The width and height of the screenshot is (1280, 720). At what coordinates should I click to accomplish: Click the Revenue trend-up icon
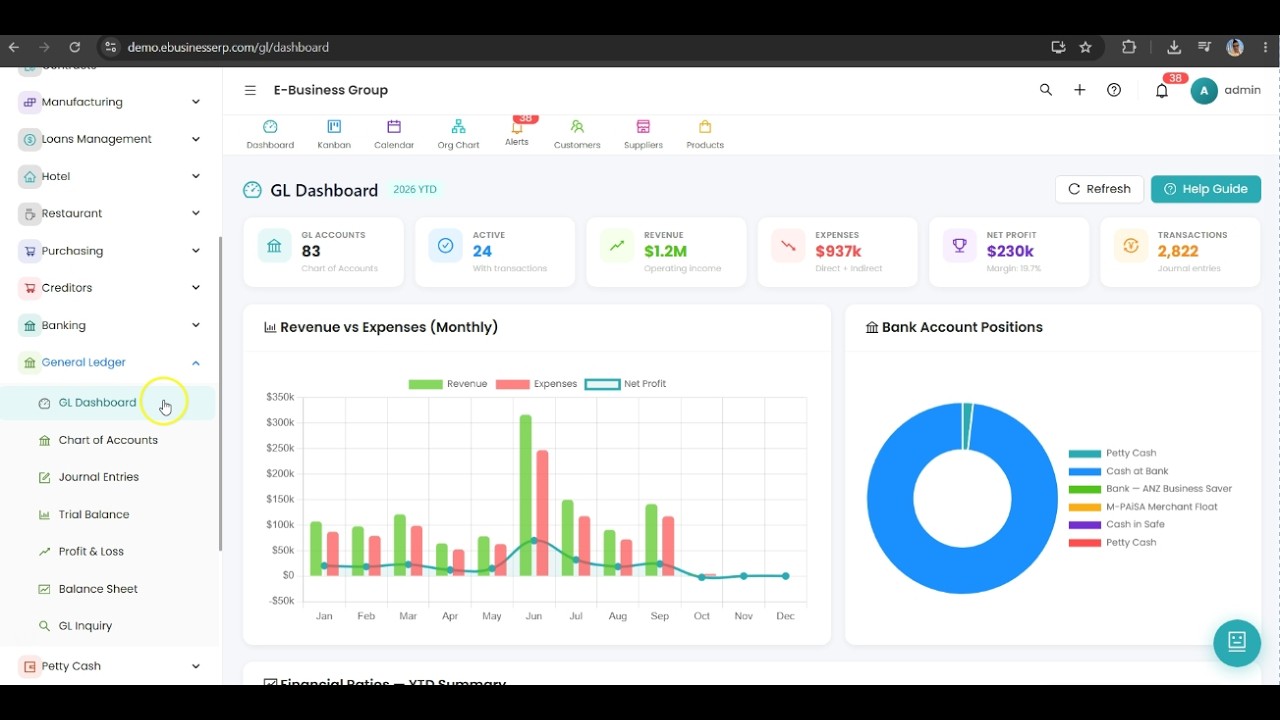(x=617, y=246)
